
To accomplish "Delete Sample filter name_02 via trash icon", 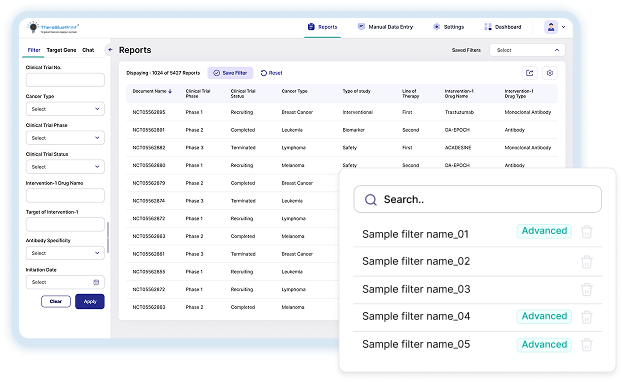I will pos(587,262).
